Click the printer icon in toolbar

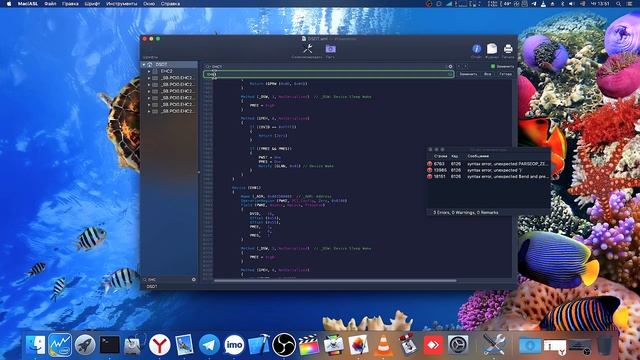508,49
